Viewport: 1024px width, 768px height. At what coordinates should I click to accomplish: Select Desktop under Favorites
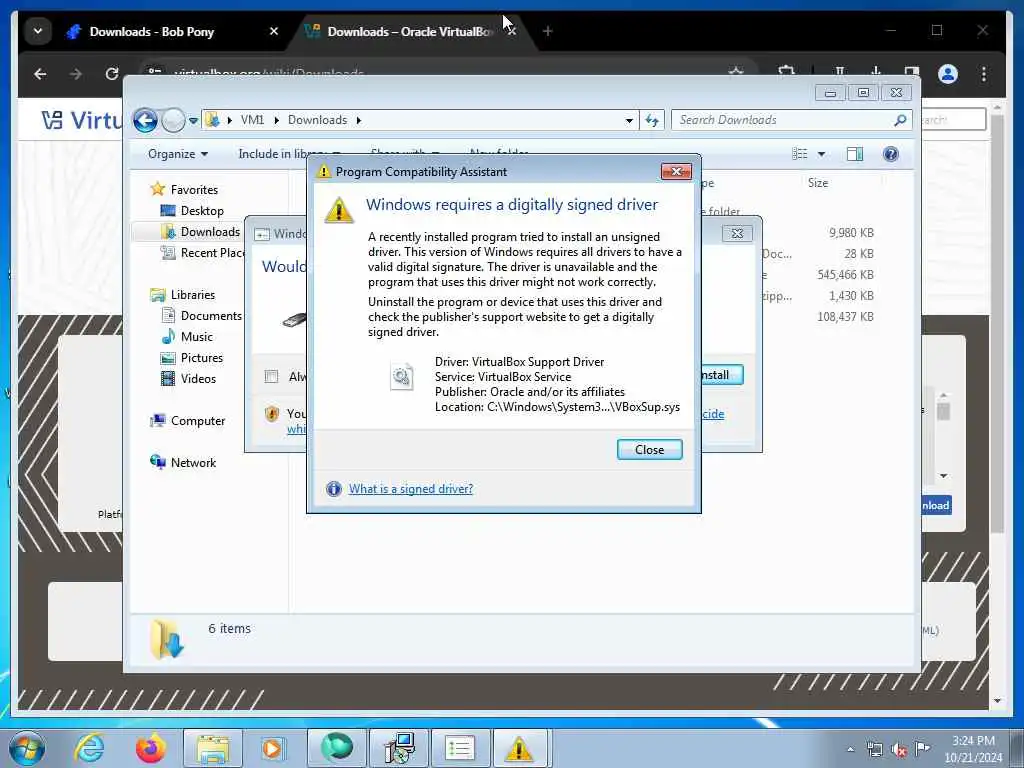[x=202, y=211]
